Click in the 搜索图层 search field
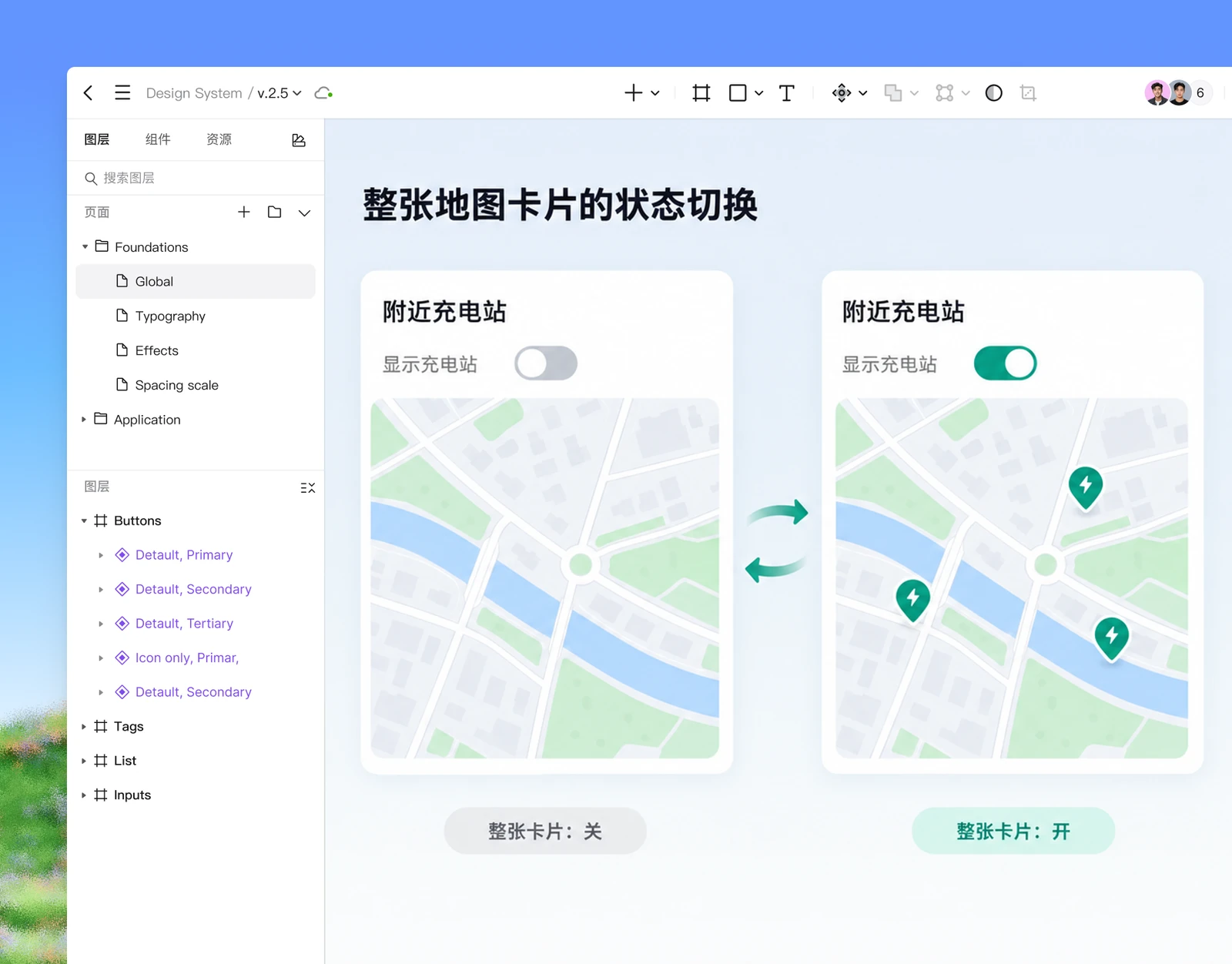This screenshot has height=964, width=1232. [x=196, y=179]
